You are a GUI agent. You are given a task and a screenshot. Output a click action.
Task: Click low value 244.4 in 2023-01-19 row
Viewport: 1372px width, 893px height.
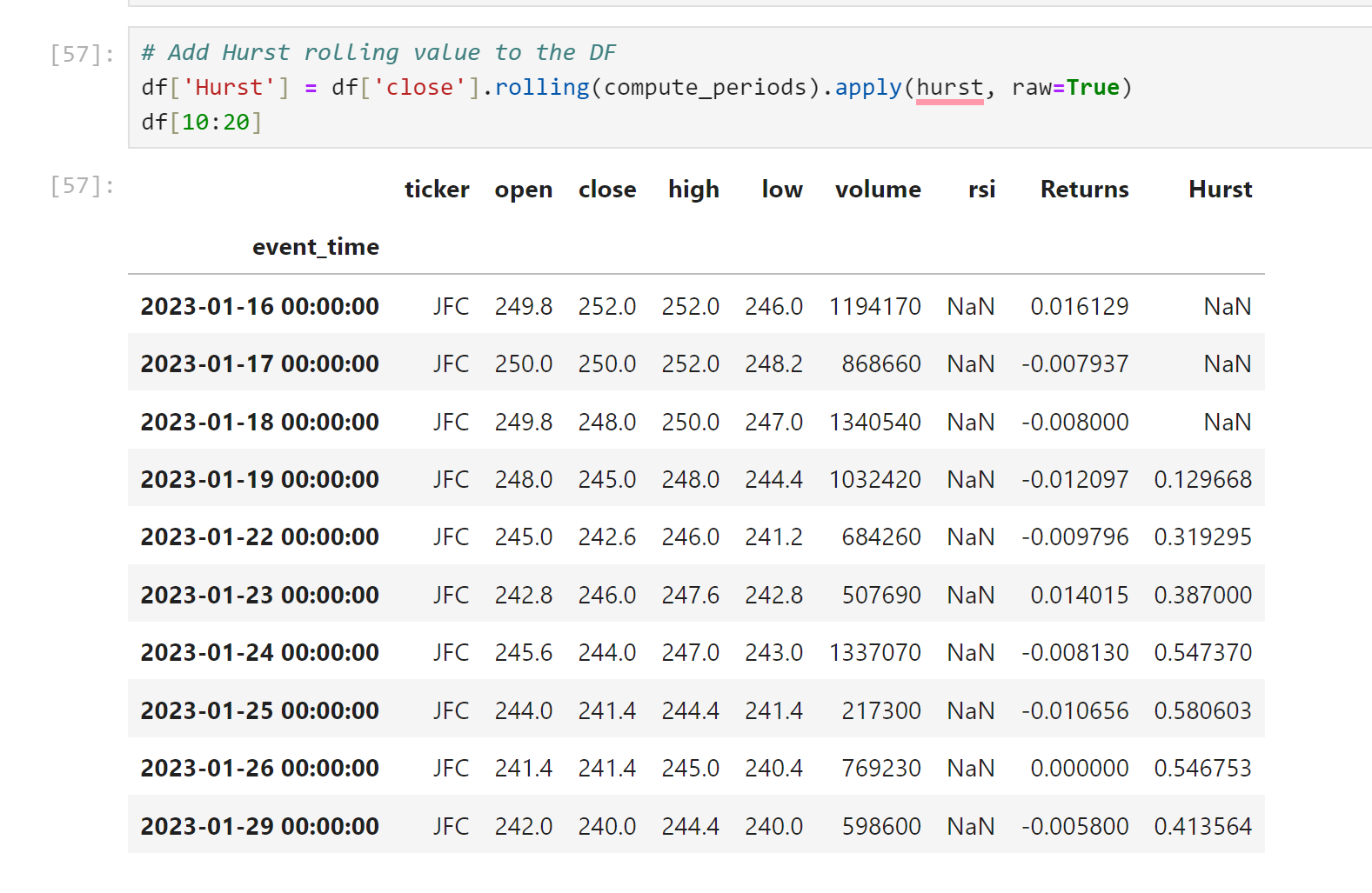pos(773,479)
